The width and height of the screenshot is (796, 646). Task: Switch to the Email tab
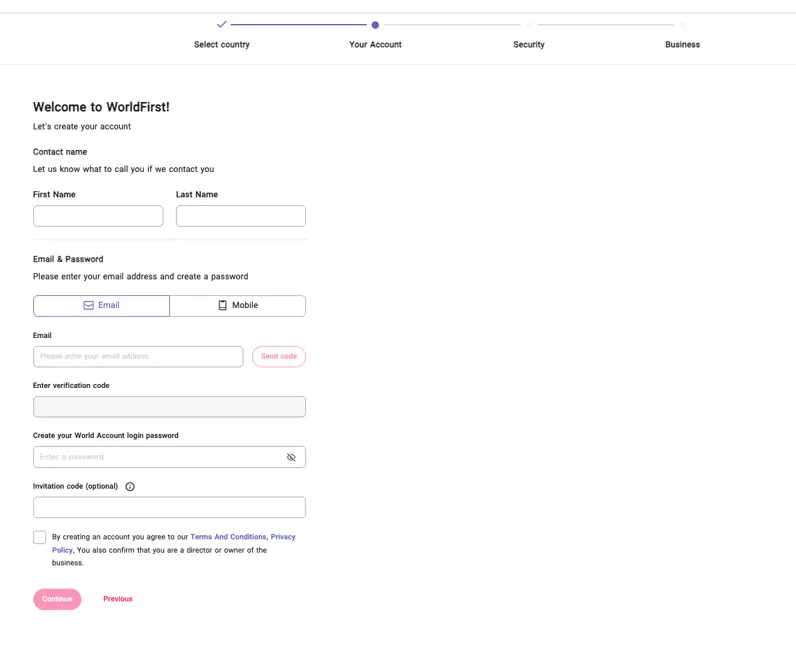point(102,305)
